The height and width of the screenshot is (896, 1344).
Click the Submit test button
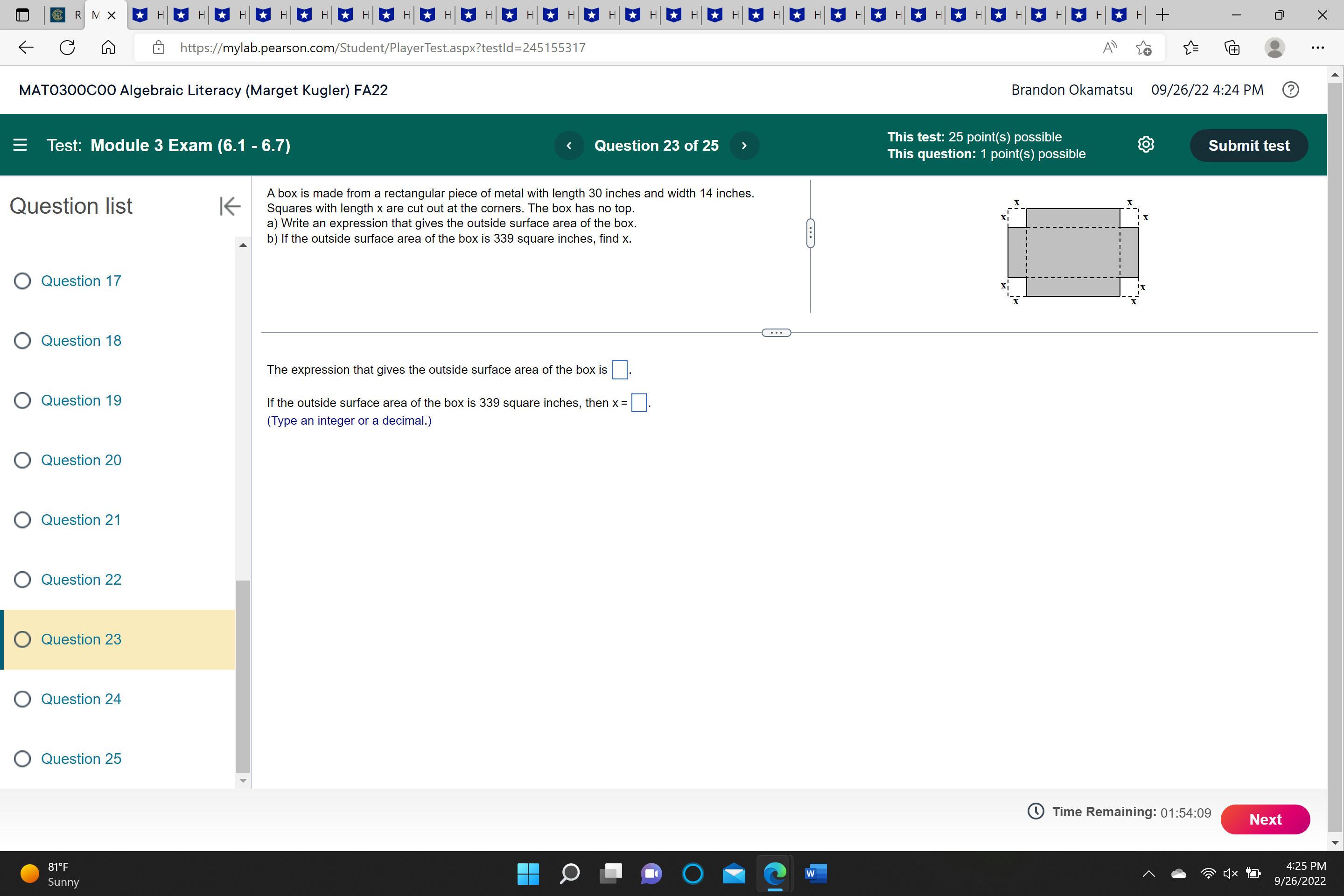tap(1249, 146)
